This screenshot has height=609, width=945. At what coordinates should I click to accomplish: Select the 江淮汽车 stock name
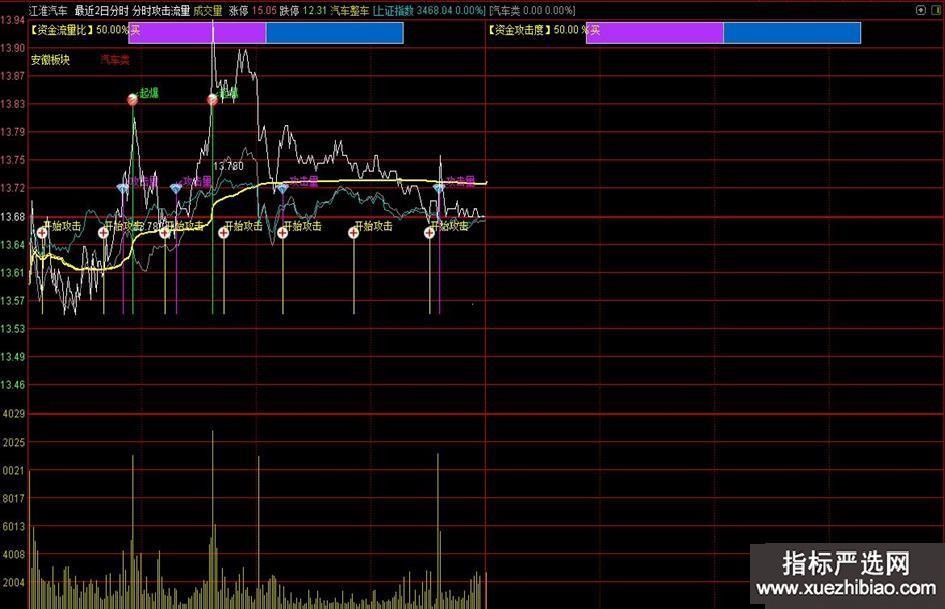click(x=49, y=10)
